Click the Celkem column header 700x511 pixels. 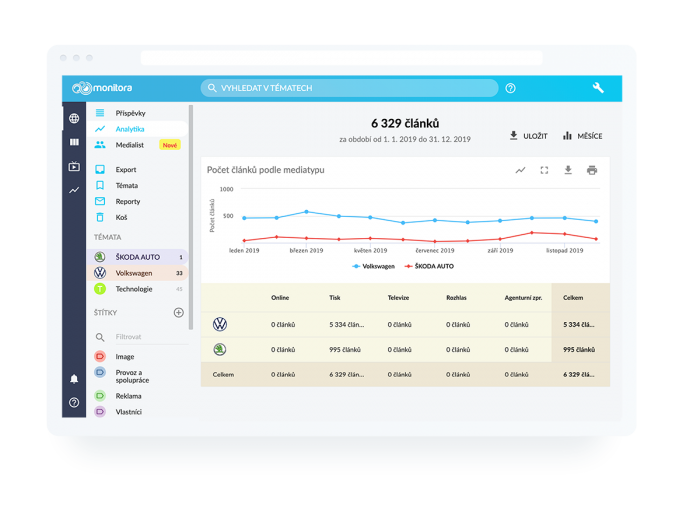[x=573, y=298]
